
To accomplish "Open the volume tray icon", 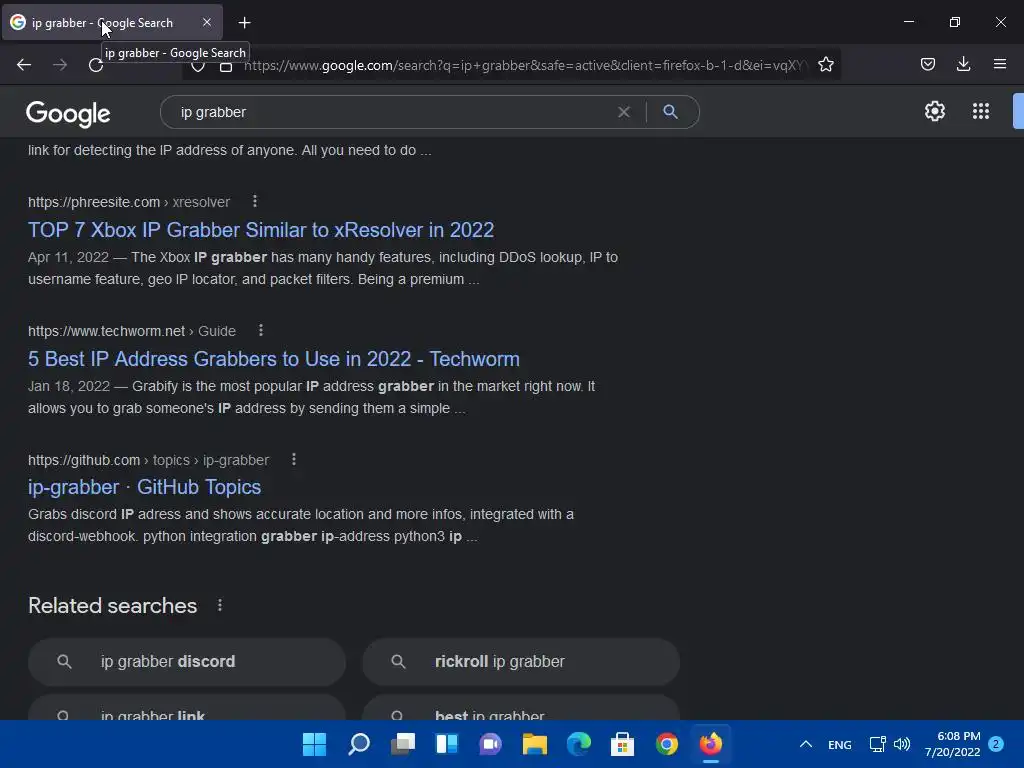I will (x=902, y=744).
